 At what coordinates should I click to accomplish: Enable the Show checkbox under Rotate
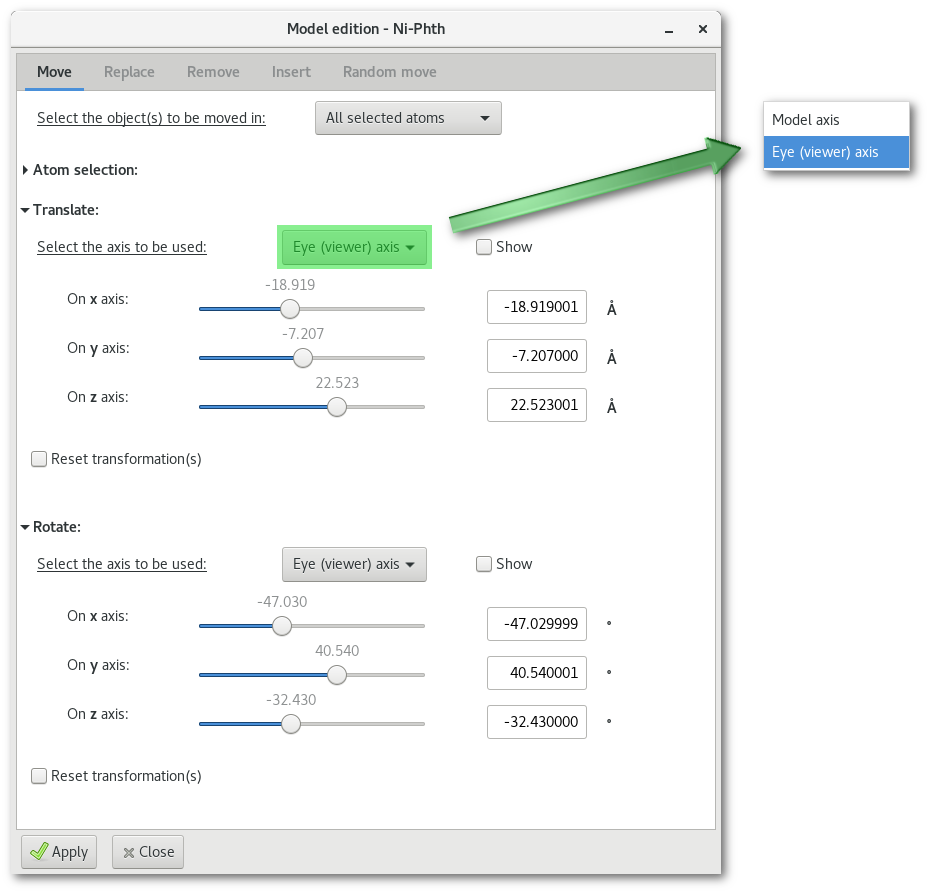484,564
